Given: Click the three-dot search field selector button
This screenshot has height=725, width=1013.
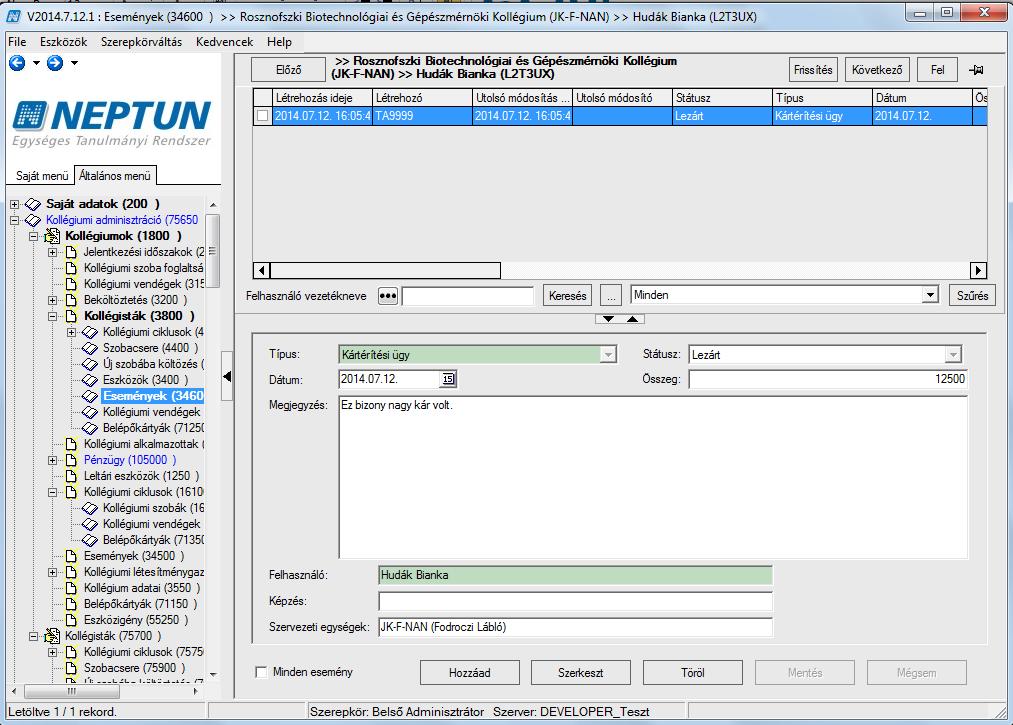Looking at the screenshot, I should [x=388, y=296].
